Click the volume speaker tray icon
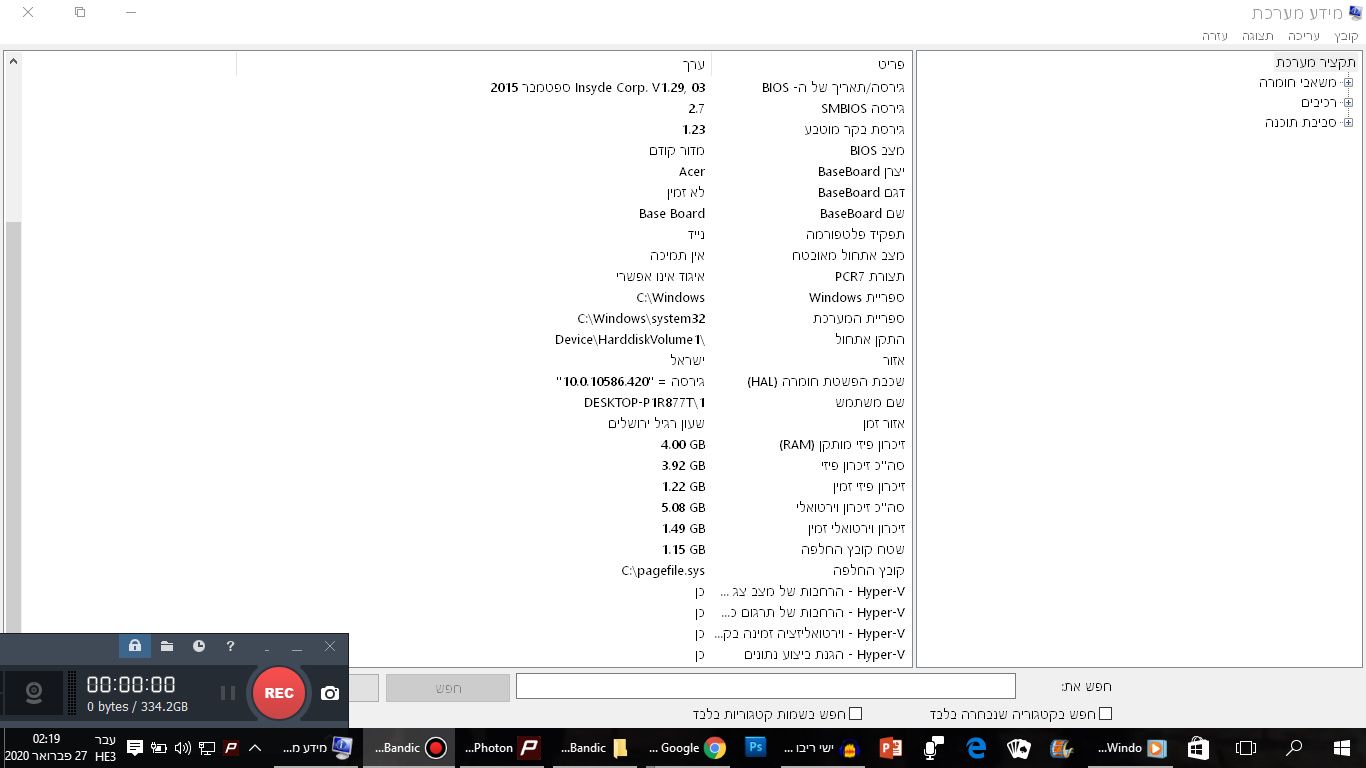 (x=182, y=748)
